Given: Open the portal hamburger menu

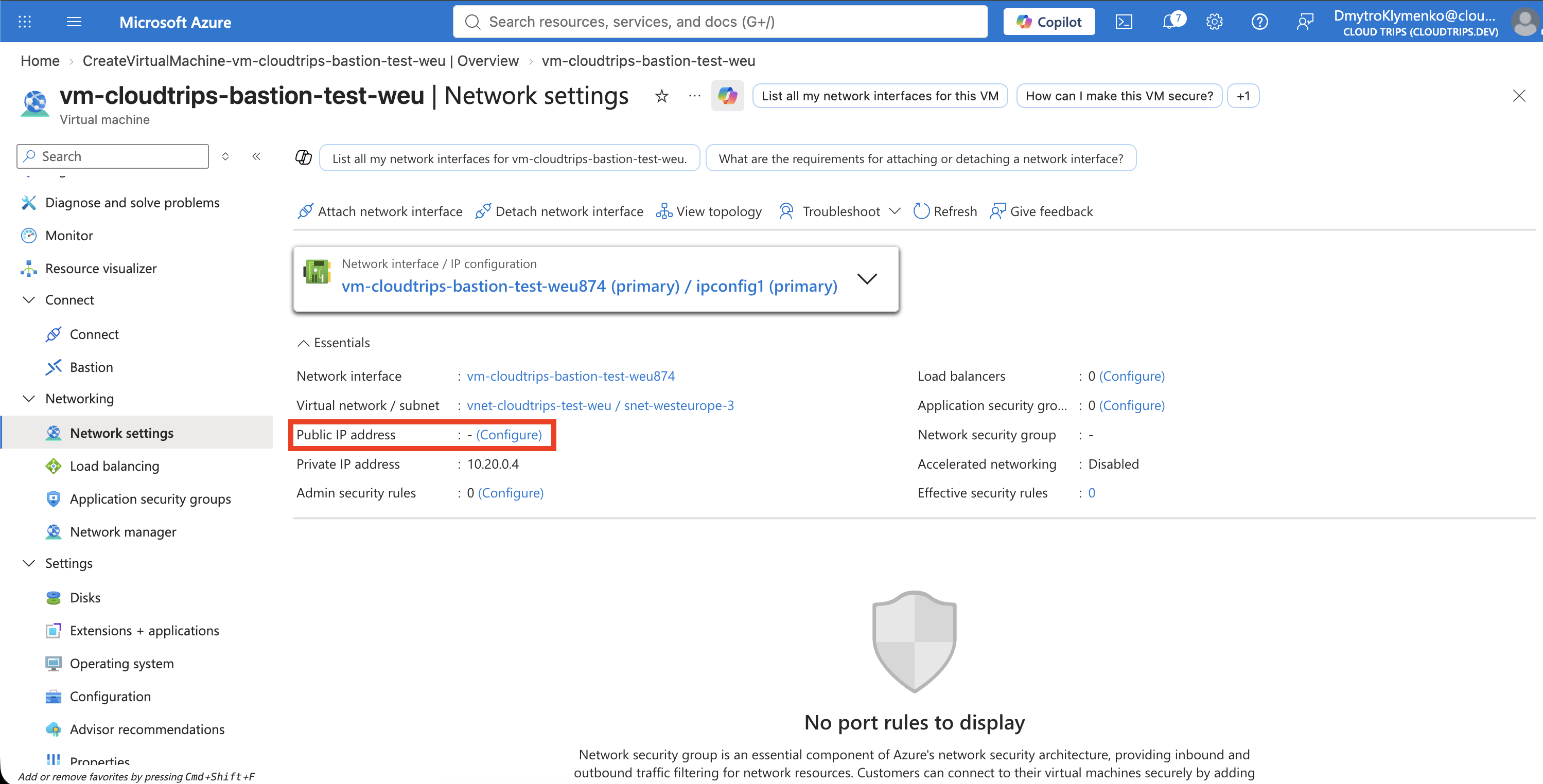Looking at the screenshot, I should [74, 22].
